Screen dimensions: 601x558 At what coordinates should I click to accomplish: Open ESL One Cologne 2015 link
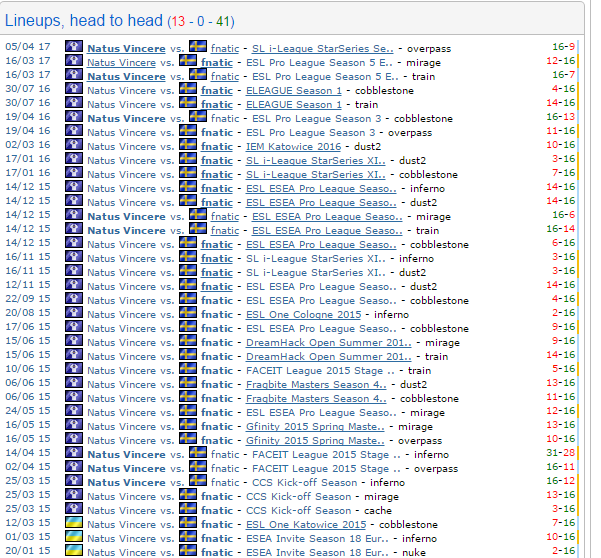(x=304, y=315)
